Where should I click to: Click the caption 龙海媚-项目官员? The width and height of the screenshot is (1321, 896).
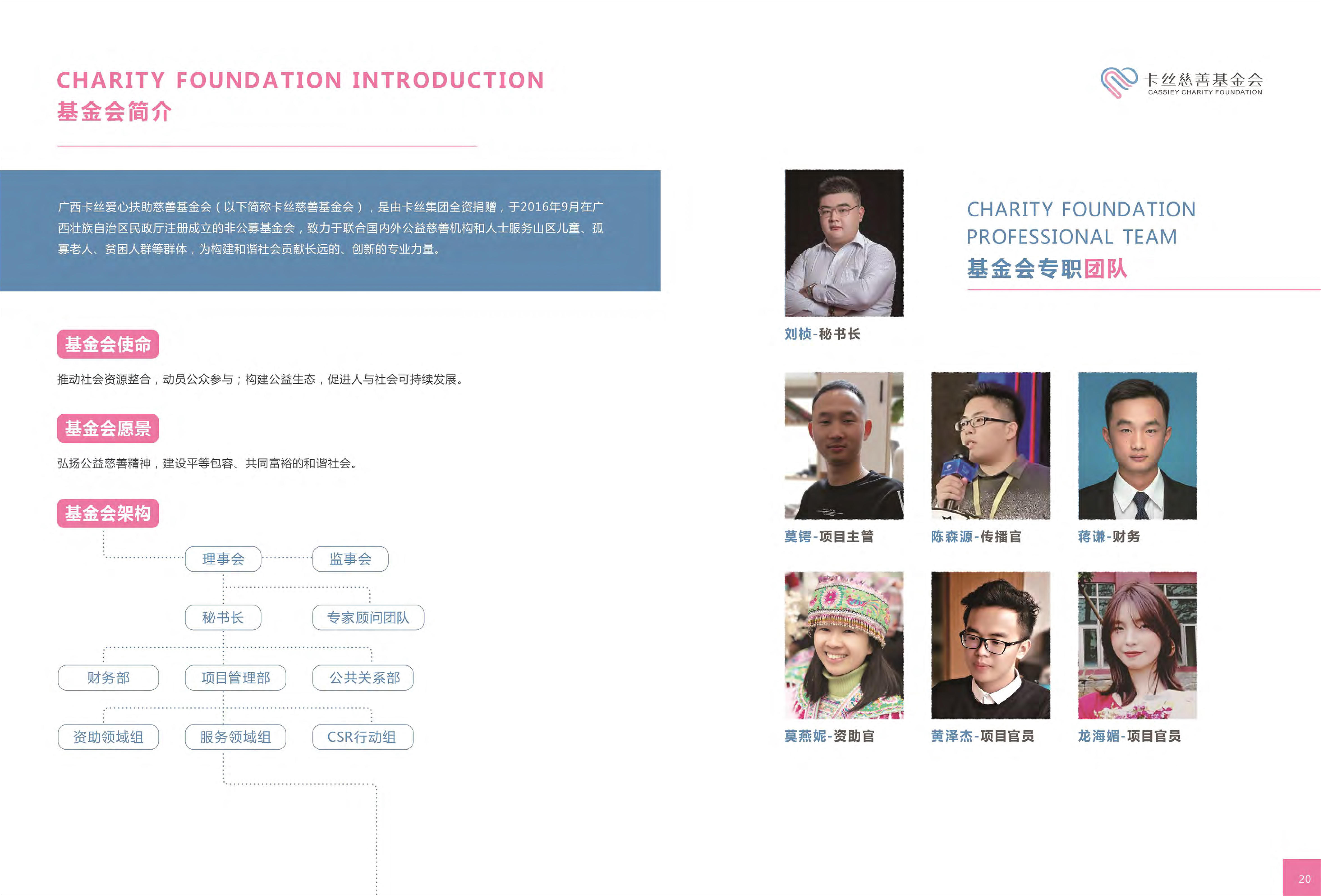tap(1129, 736)
